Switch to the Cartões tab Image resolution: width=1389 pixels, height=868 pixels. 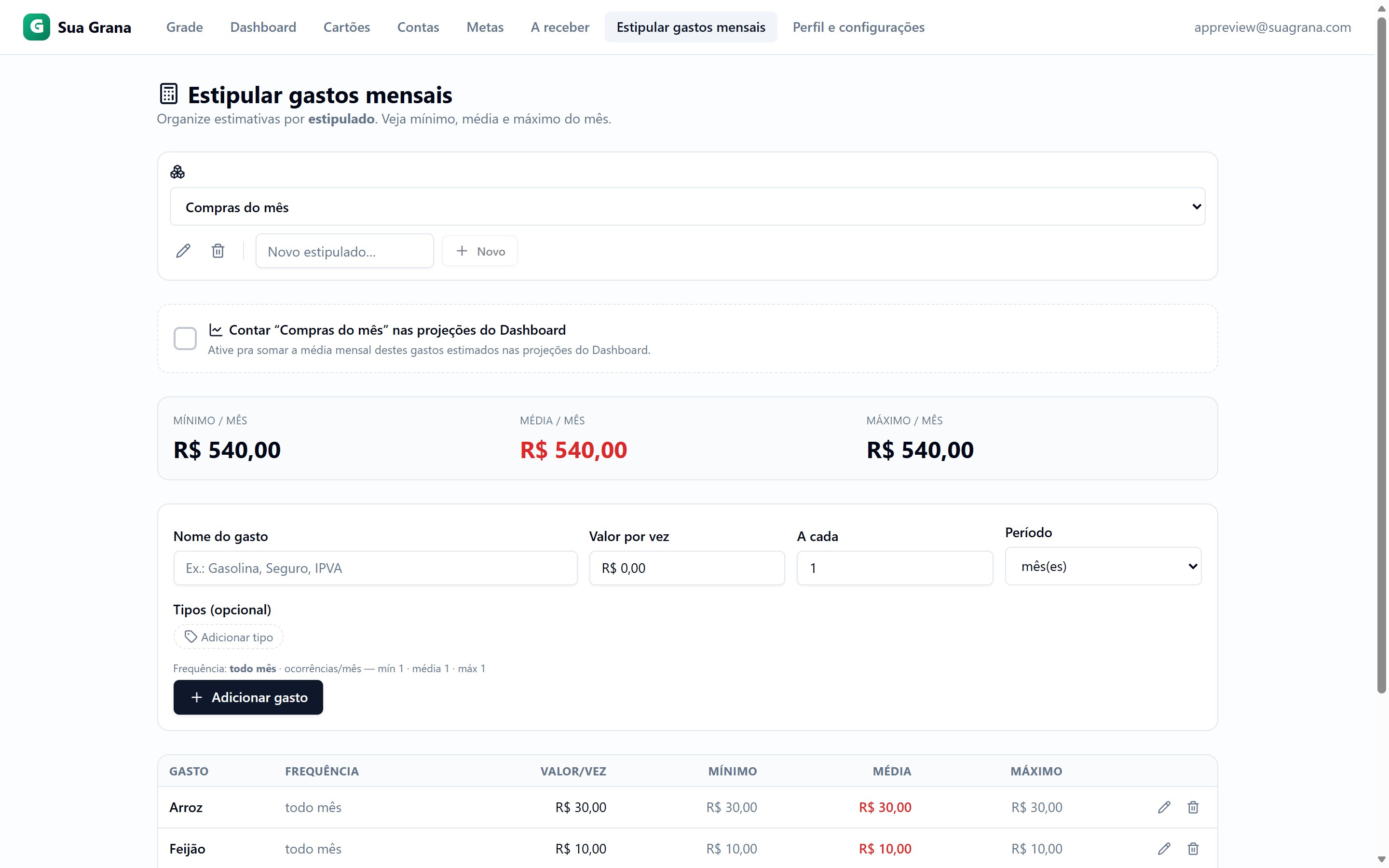point(347,27)
